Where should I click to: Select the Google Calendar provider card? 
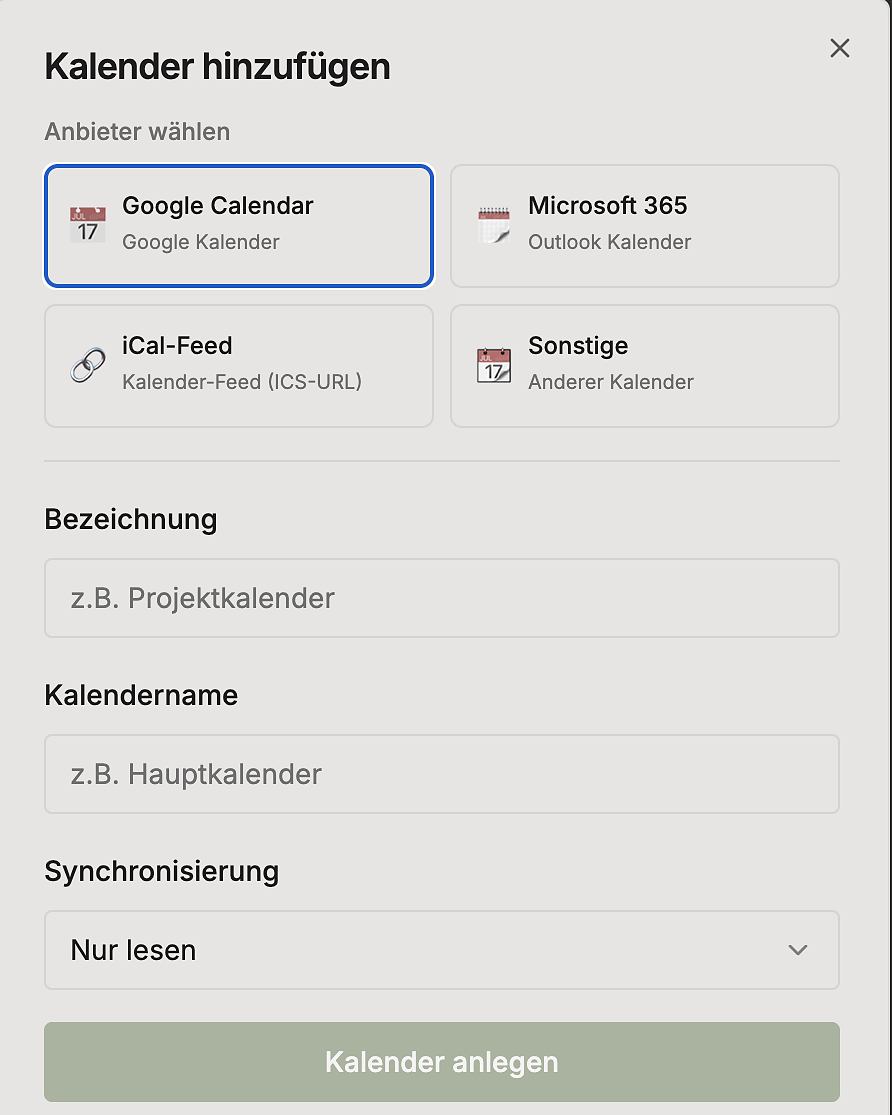tap(239, 226)
